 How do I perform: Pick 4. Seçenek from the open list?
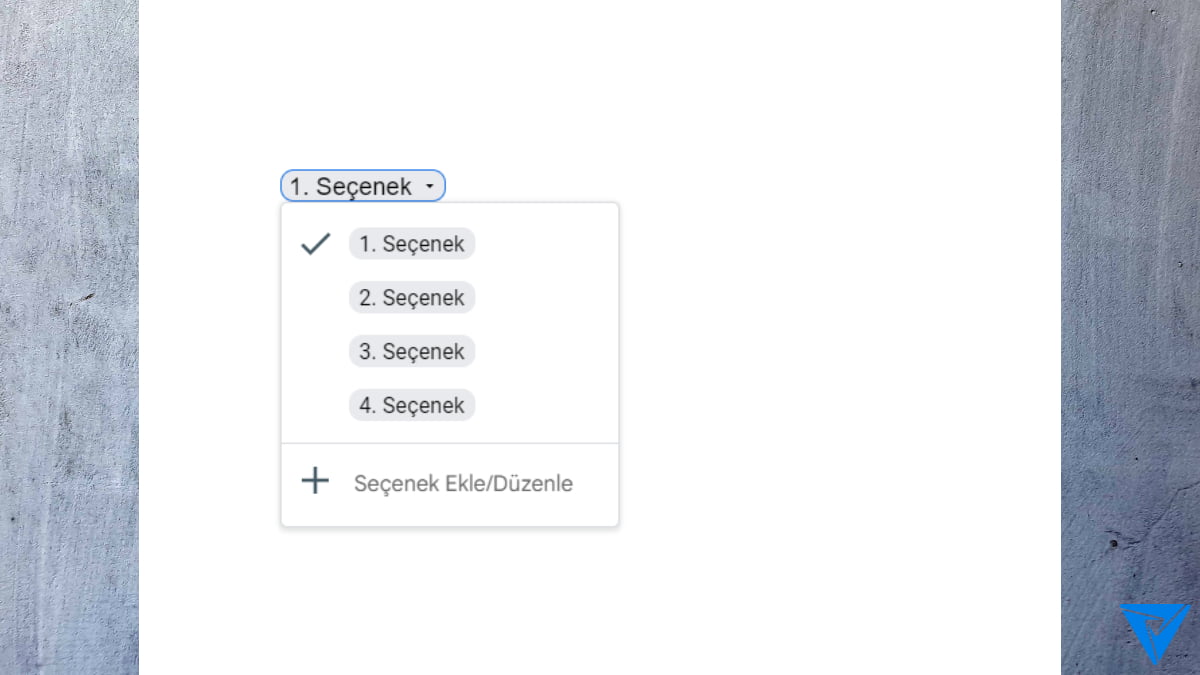[411, 405]
